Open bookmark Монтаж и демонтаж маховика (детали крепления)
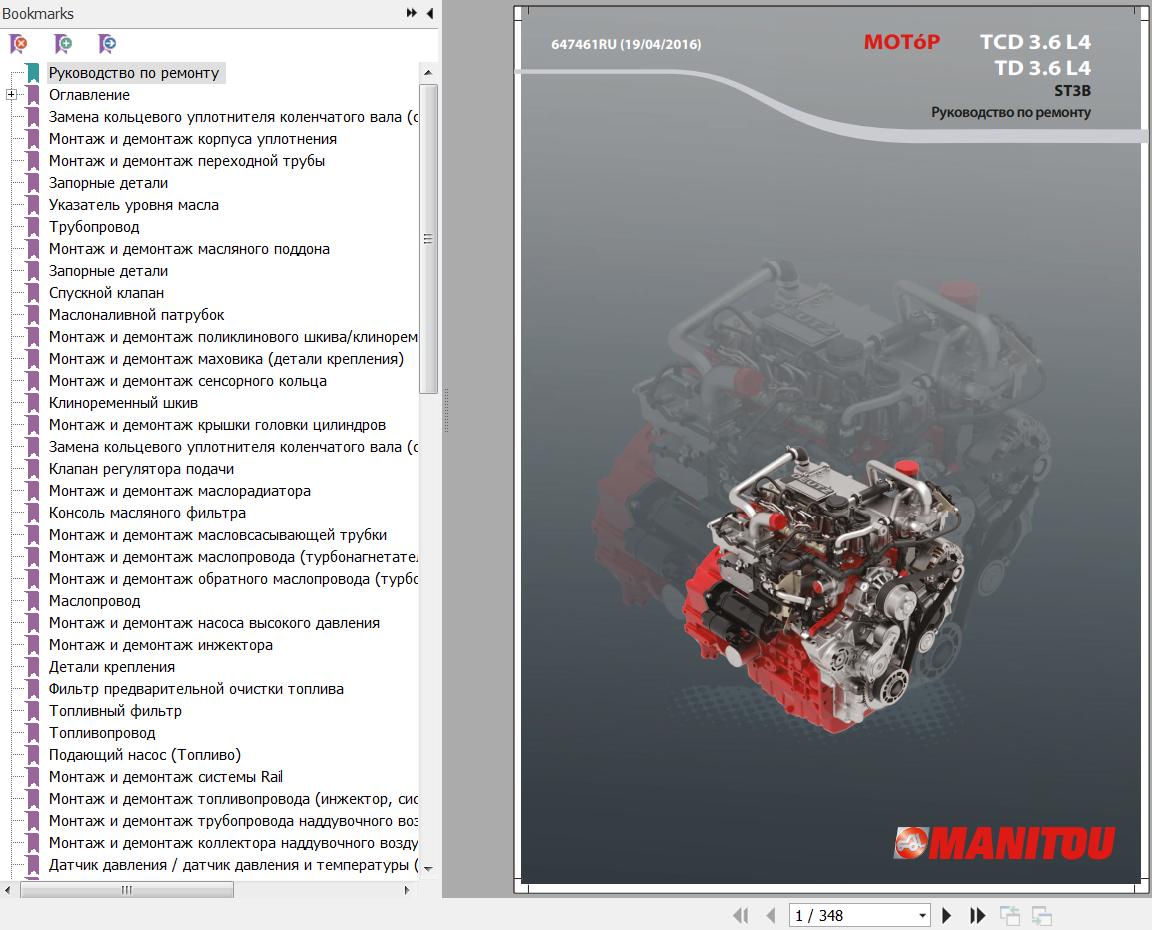 tap(226, 359)
